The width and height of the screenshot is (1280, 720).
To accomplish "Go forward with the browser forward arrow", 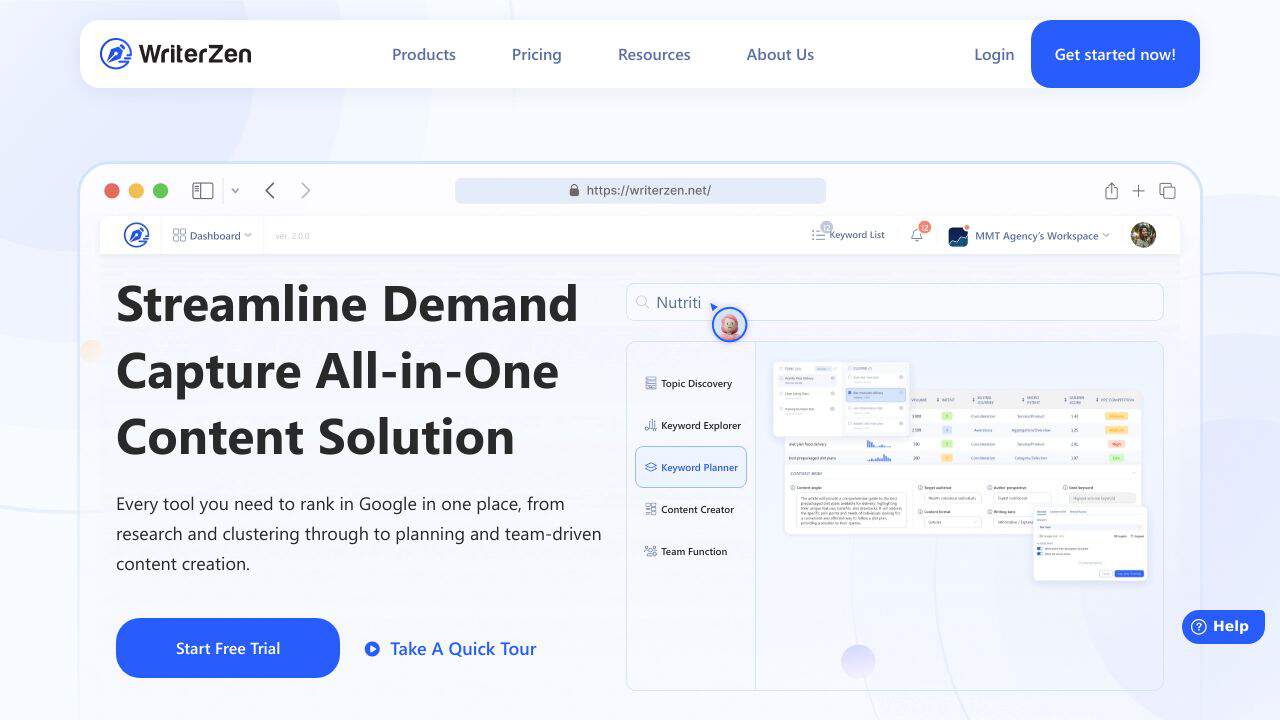I will click(306, 190).
